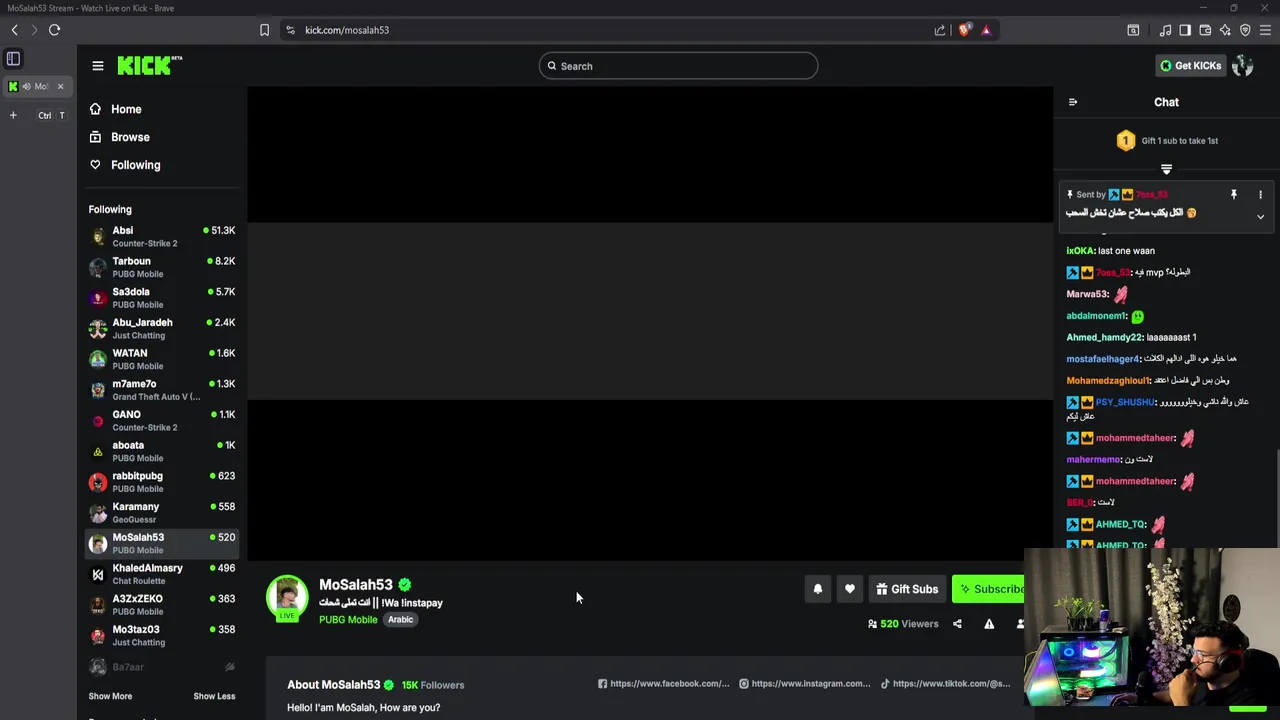Screen dimensions: 1280x720
Task: Click Show Less under Following
Action: pyautogui.click(x=214, y=696)
